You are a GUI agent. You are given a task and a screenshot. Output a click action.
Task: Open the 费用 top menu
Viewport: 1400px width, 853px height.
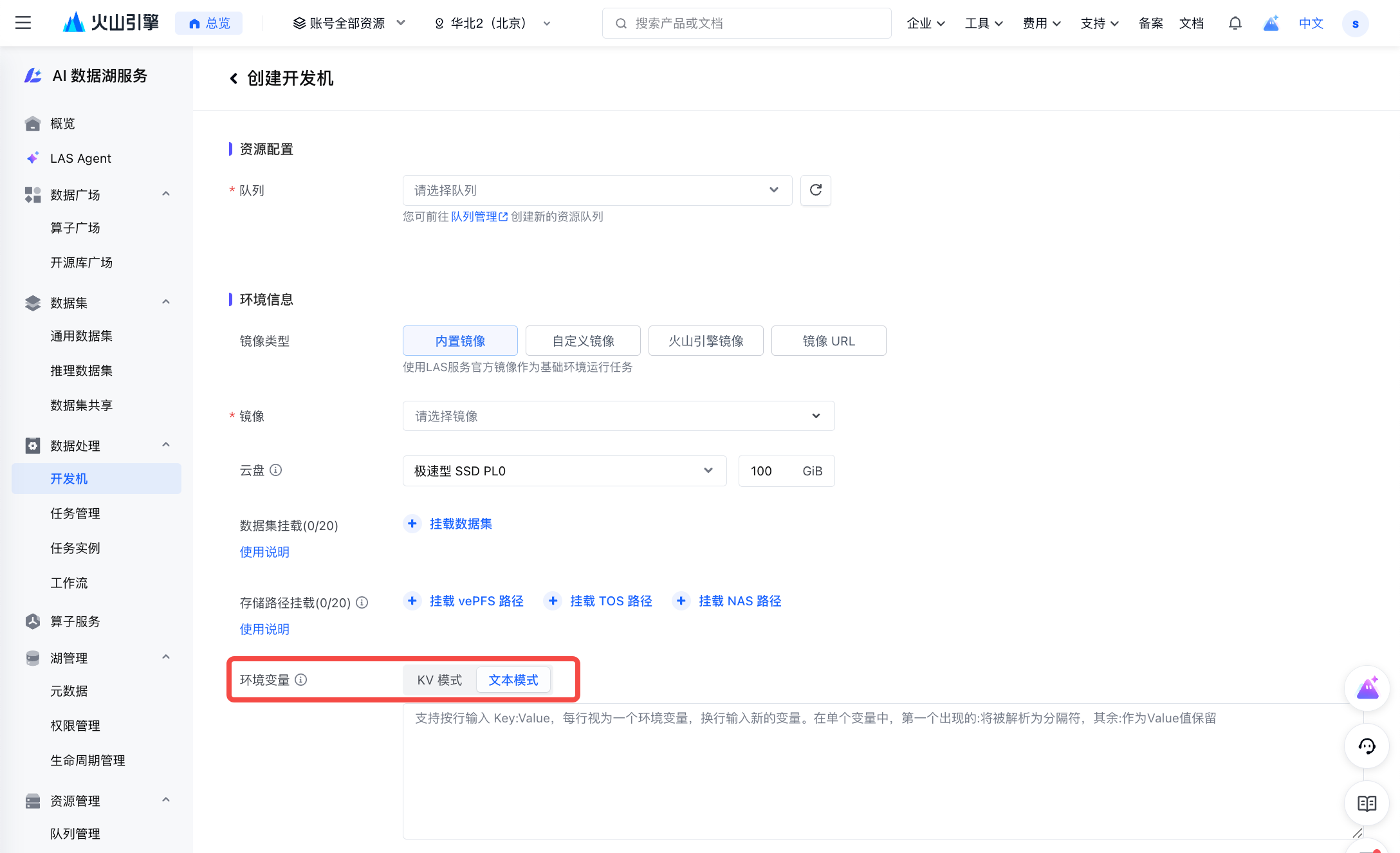point(1041,23)
